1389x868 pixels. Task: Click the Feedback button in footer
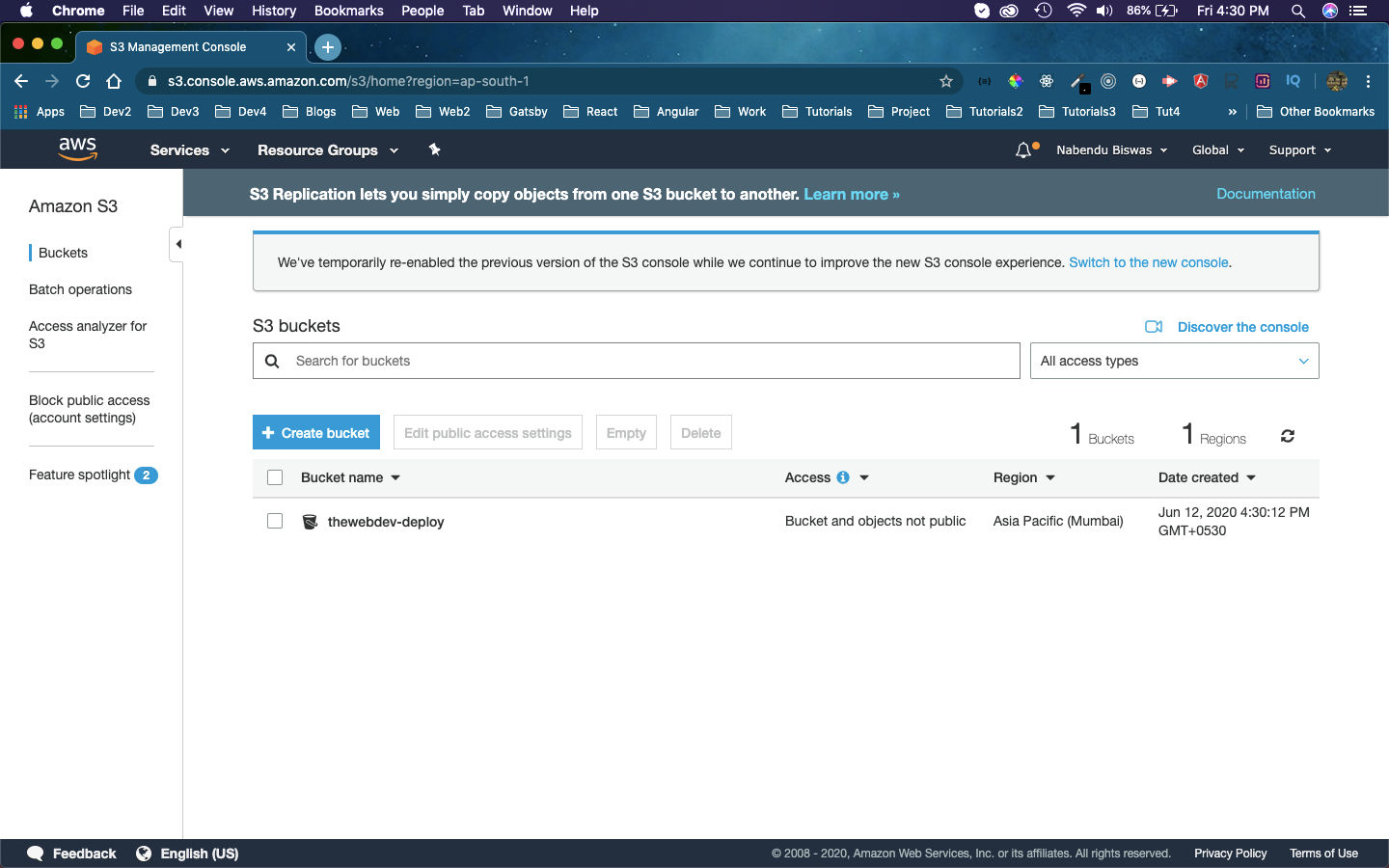[x=72, y=854]
